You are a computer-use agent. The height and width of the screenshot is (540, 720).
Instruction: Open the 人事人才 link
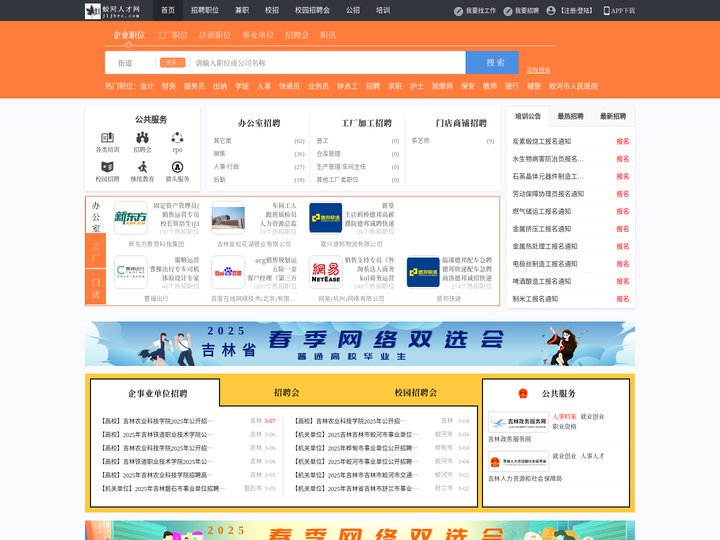[x=592, y=456]
